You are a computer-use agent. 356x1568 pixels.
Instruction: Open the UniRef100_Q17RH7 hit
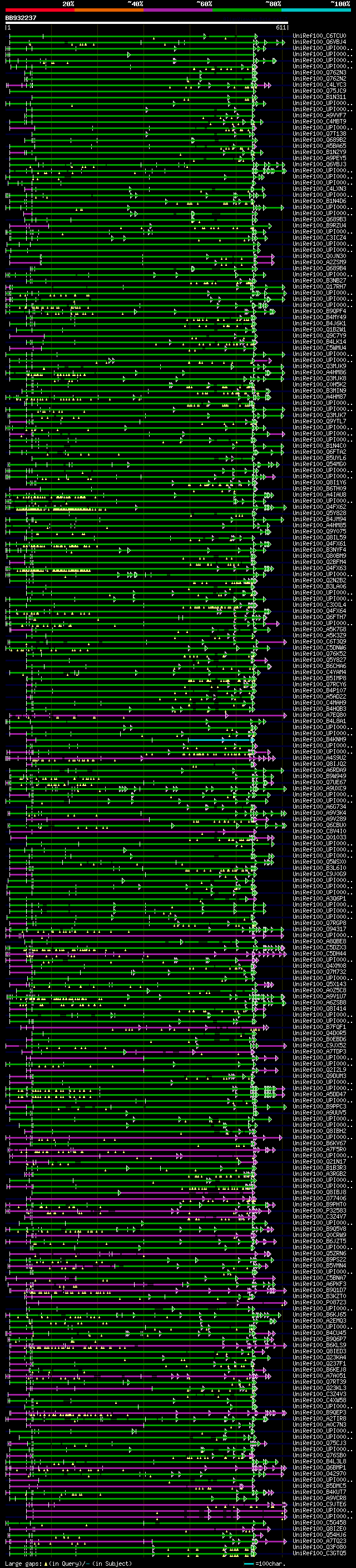click(x=319, y=286)
